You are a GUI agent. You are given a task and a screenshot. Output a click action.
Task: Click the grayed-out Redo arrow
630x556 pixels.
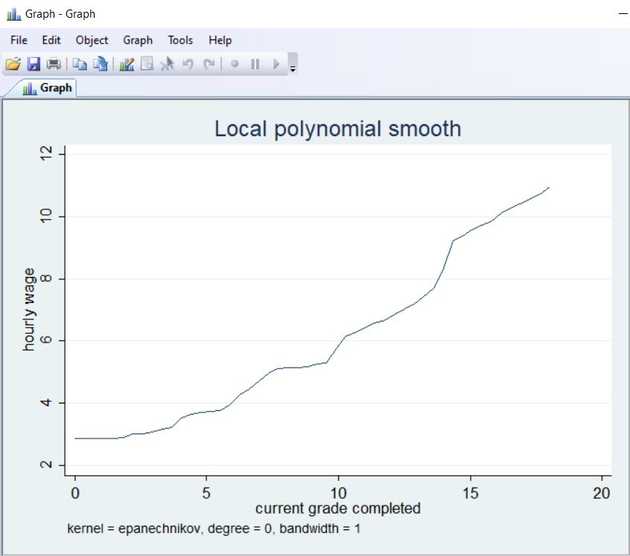tap(209, 64)
